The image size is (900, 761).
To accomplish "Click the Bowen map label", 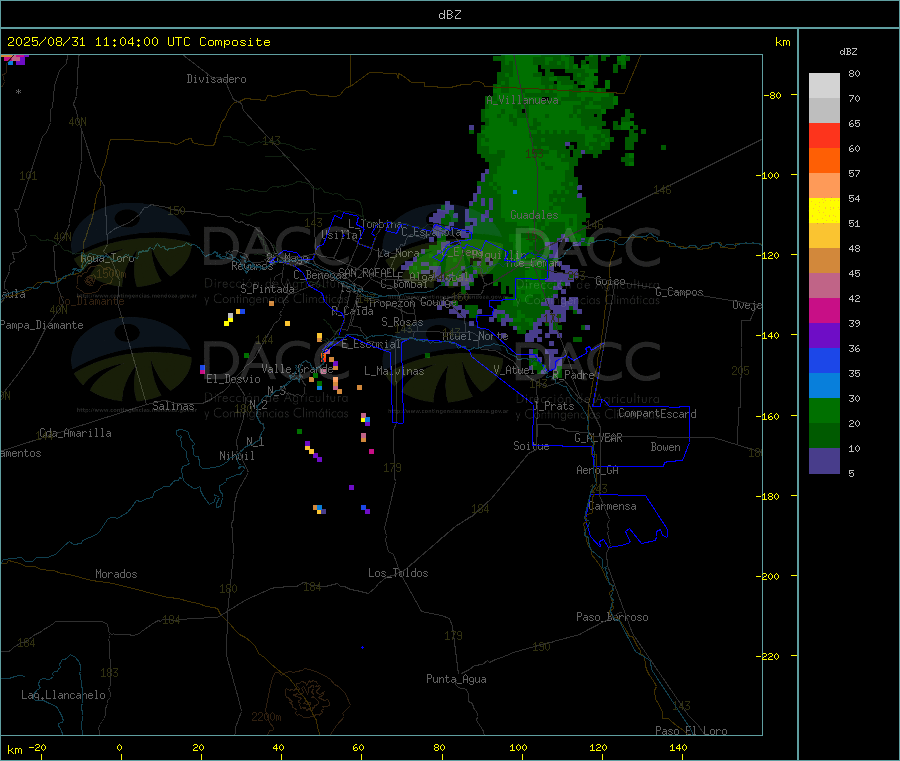I will click(665, 447).
